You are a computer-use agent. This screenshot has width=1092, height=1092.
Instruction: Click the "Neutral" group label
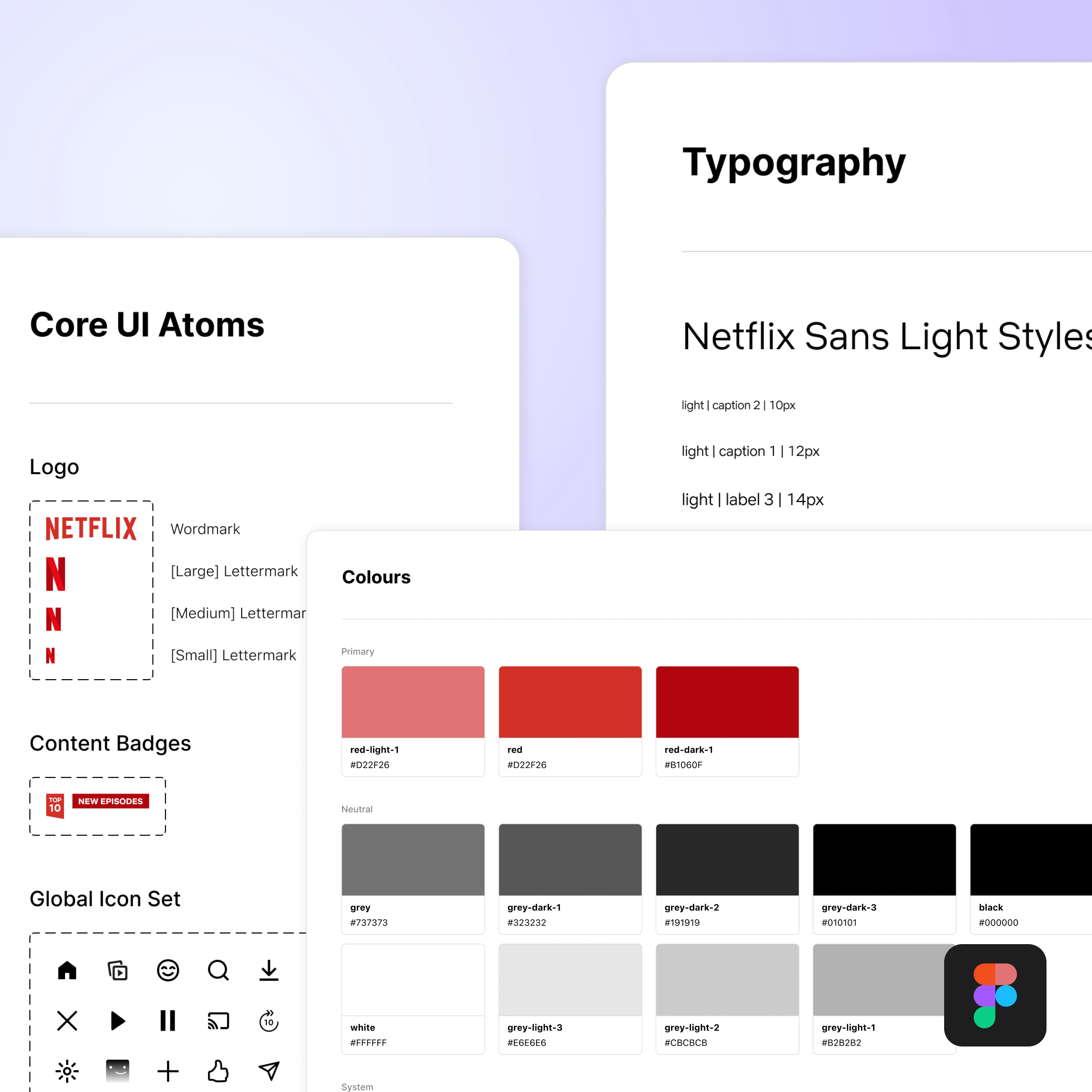click(357, 810)
